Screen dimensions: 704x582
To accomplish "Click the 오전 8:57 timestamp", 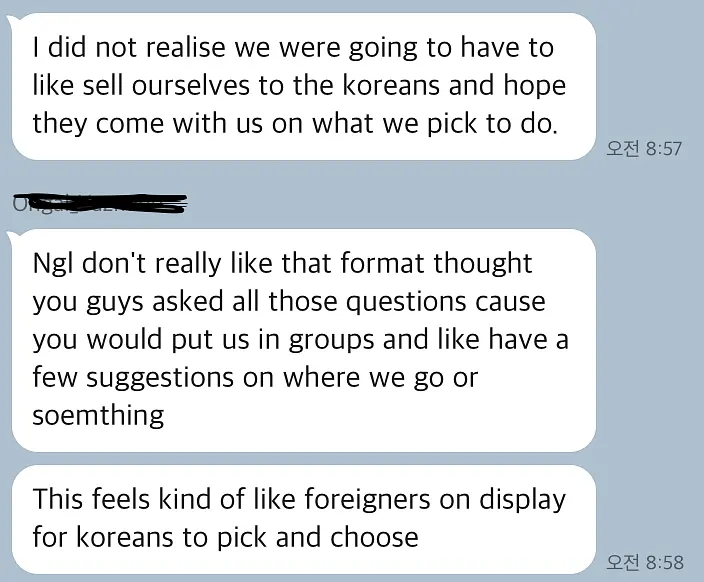I will coord(644,149).
